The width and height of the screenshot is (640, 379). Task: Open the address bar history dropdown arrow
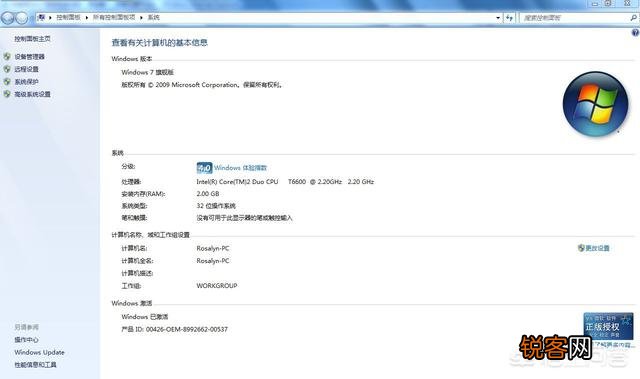click(498, 18)
